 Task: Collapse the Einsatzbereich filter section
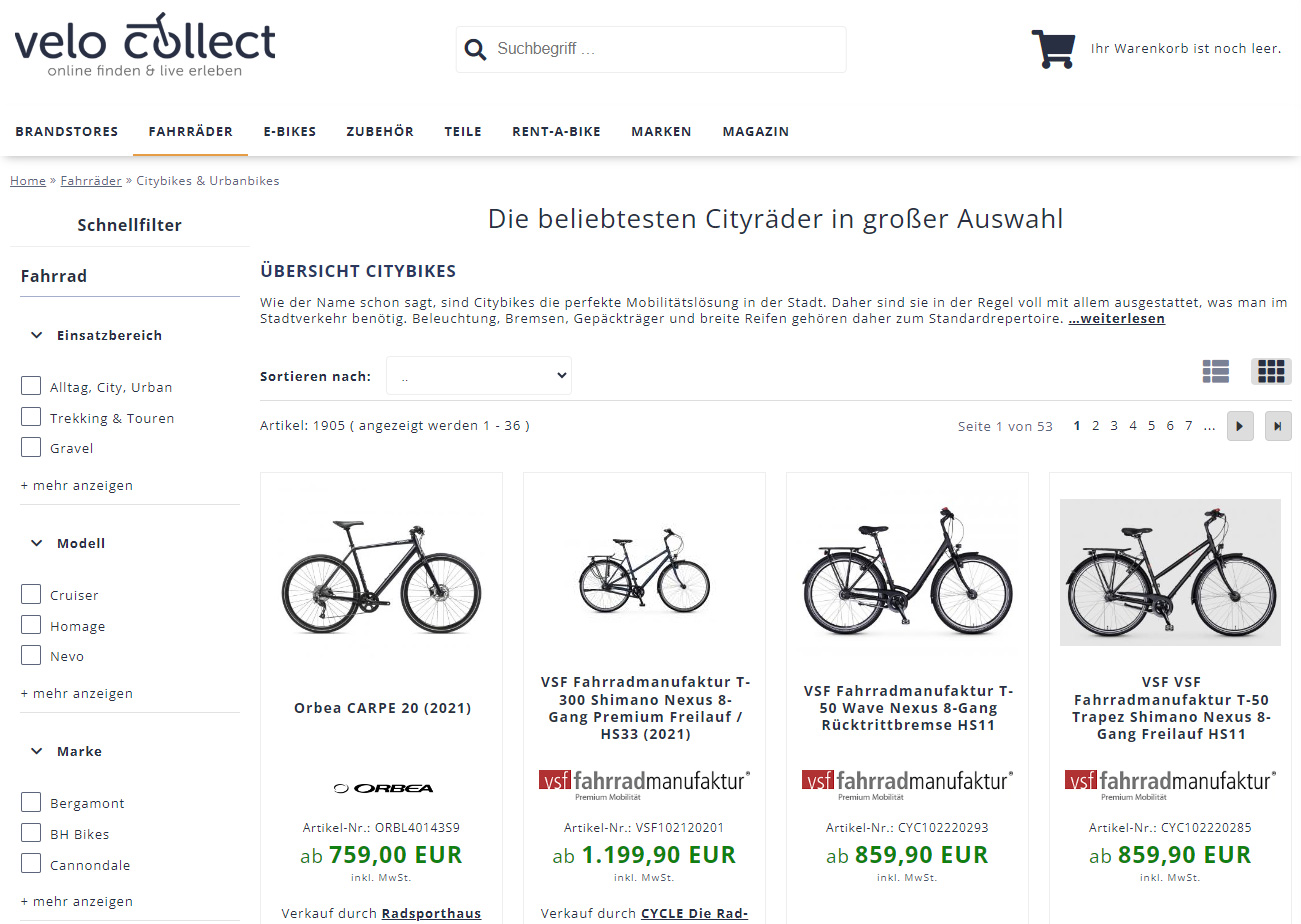pyautogui.click(x=37, y=335)
